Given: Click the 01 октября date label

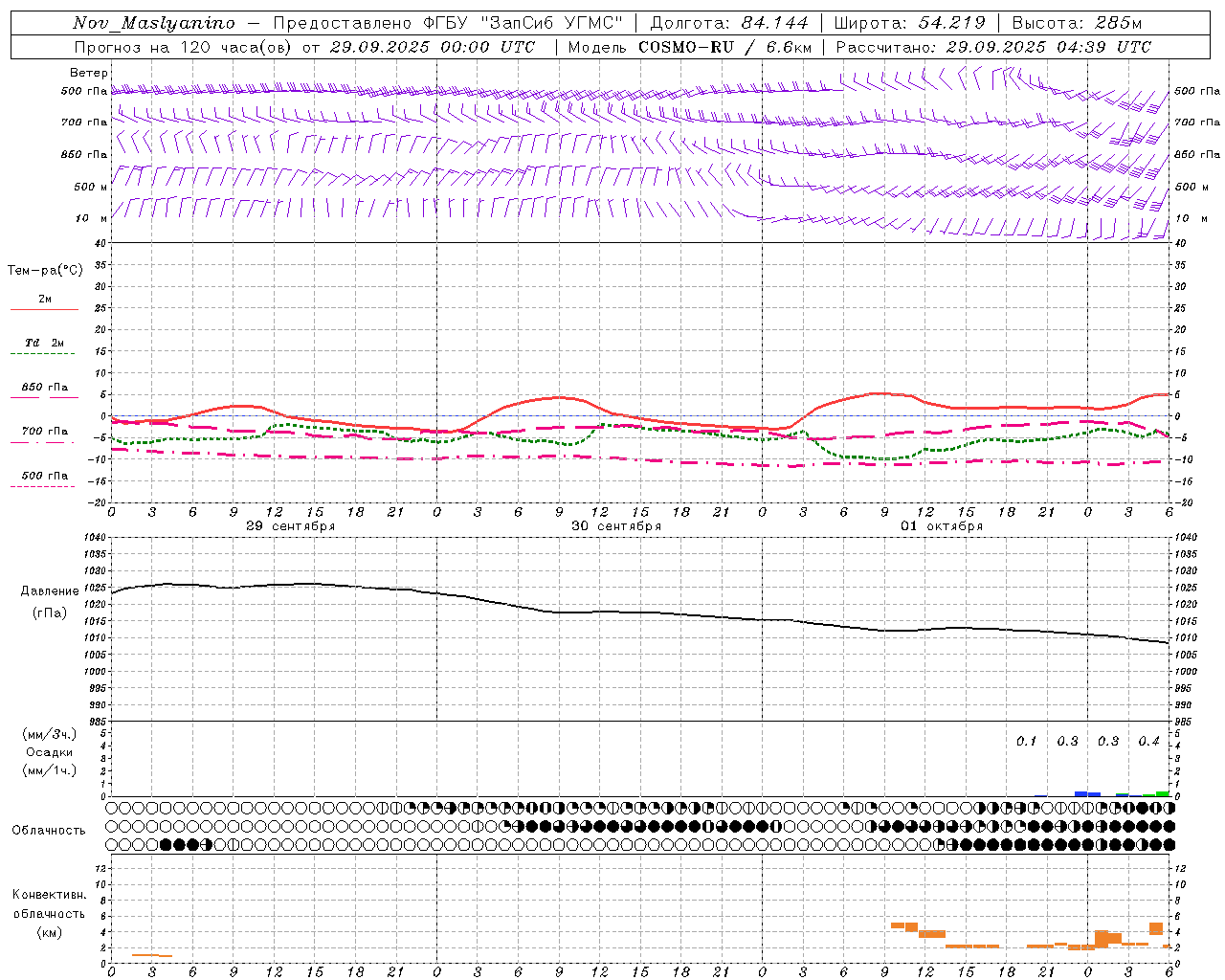Looking at the screenshot, I should (942, 526).
